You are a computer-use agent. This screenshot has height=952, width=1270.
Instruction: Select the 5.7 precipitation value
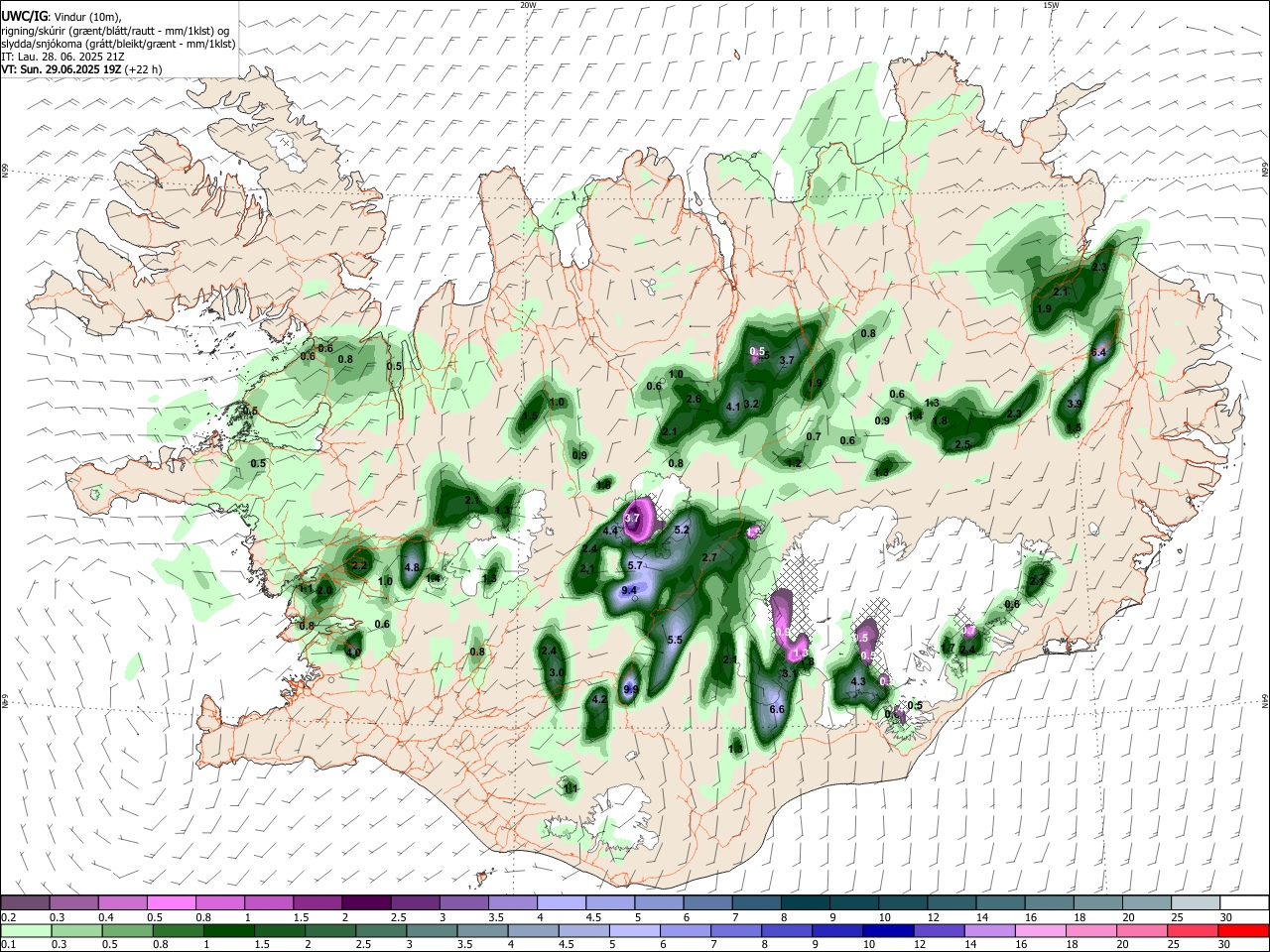636,565
